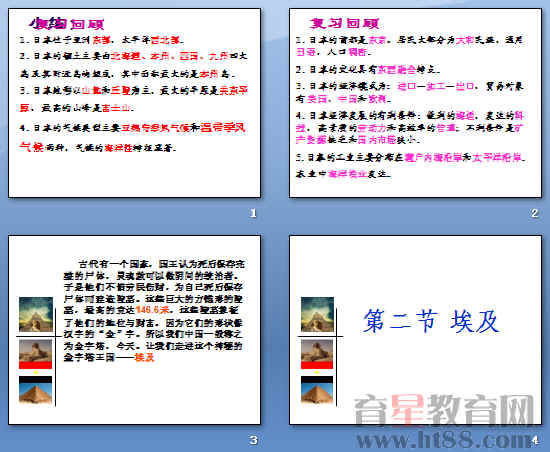Click the Sphinx statue photo on slide 3
This screenshot has width=550, height=452.
point(35,351)
